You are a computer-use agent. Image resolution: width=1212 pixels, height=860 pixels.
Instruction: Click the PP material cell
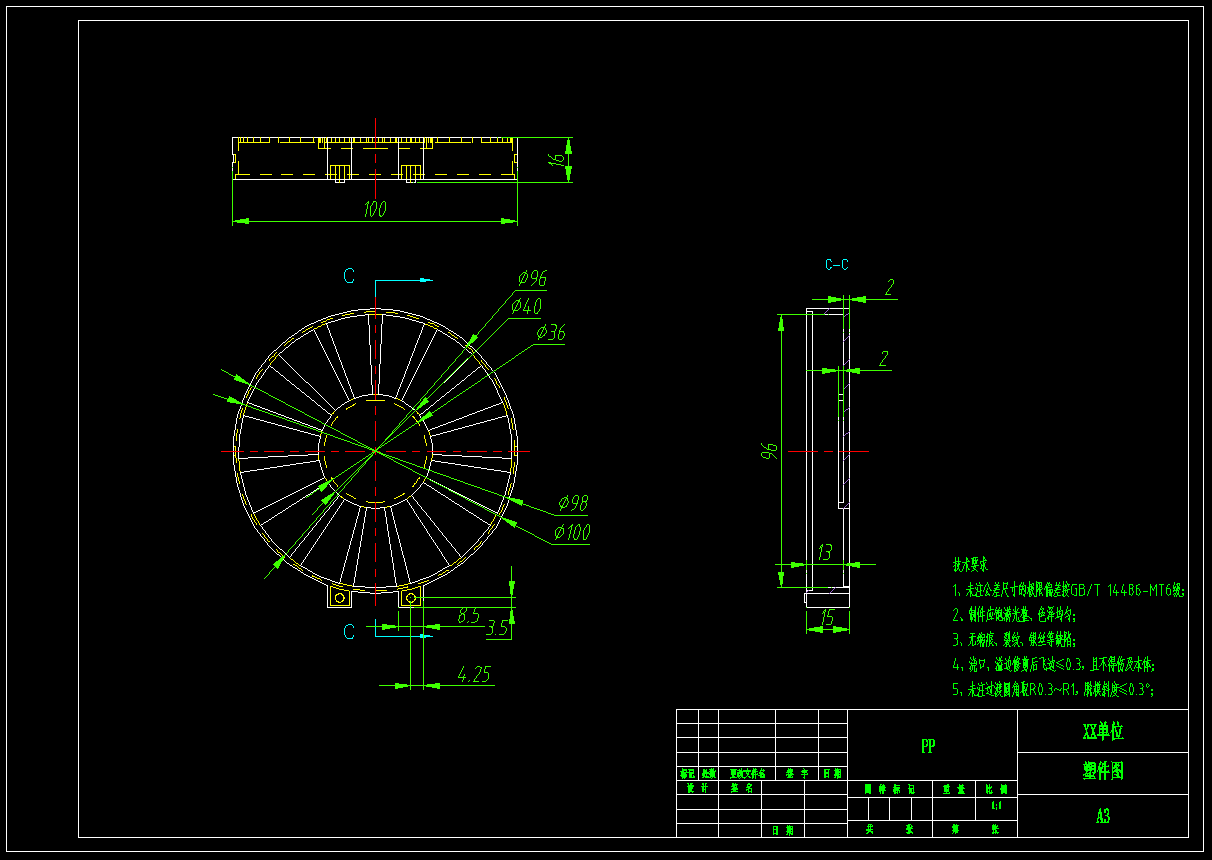932,746
